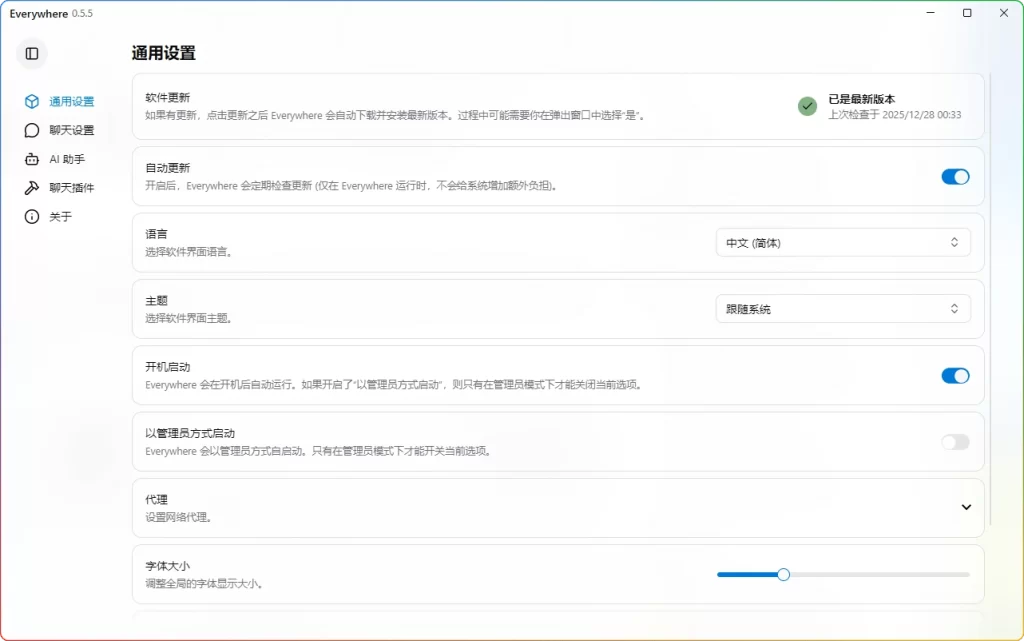Expand the 代理 section chevron
1024x641 pixels.
tap(966, 508)
